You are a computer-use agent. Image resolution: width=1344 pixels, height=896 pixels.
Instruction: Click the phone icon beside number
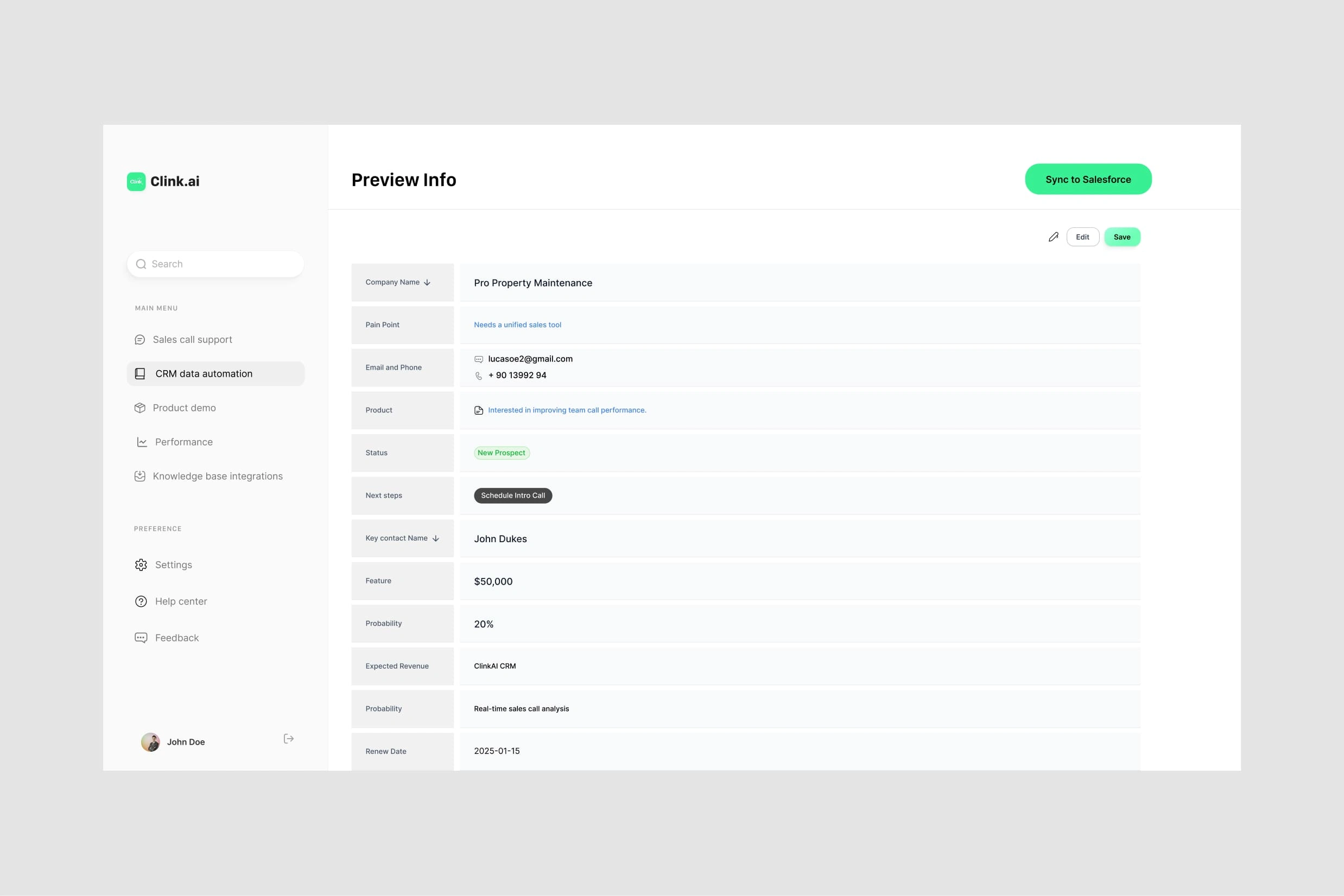[479, 376]
